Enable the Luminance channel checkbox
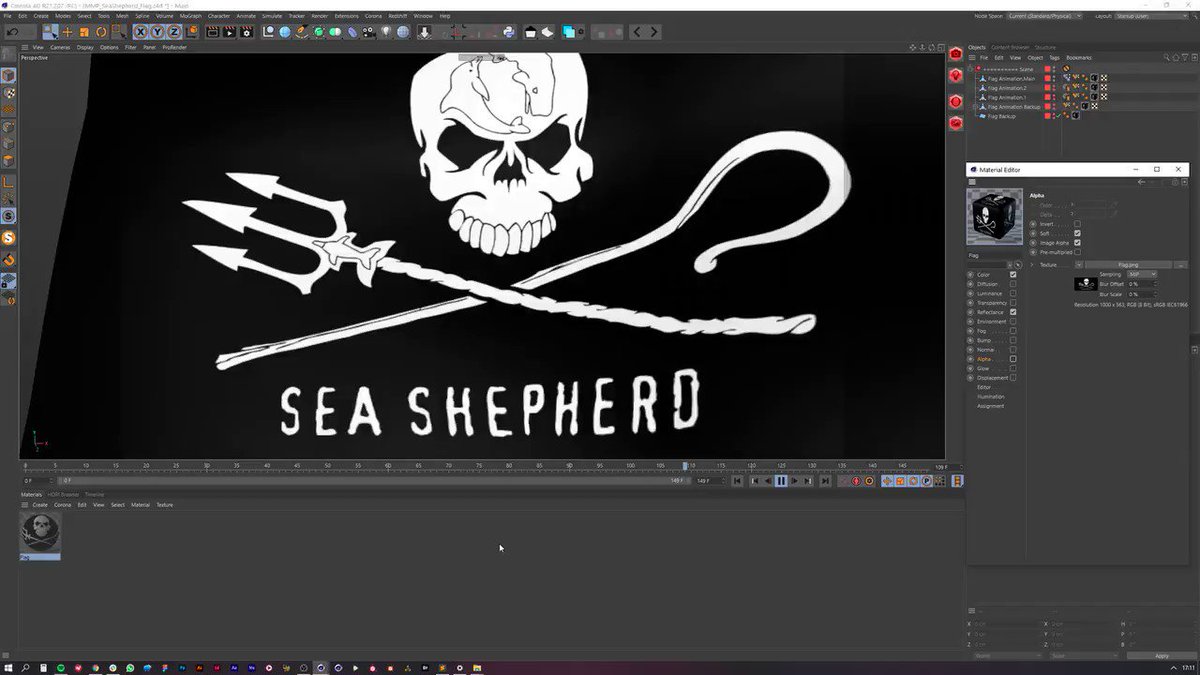Viewport: 1200px width, 675px height. [x=1013, y=293]
